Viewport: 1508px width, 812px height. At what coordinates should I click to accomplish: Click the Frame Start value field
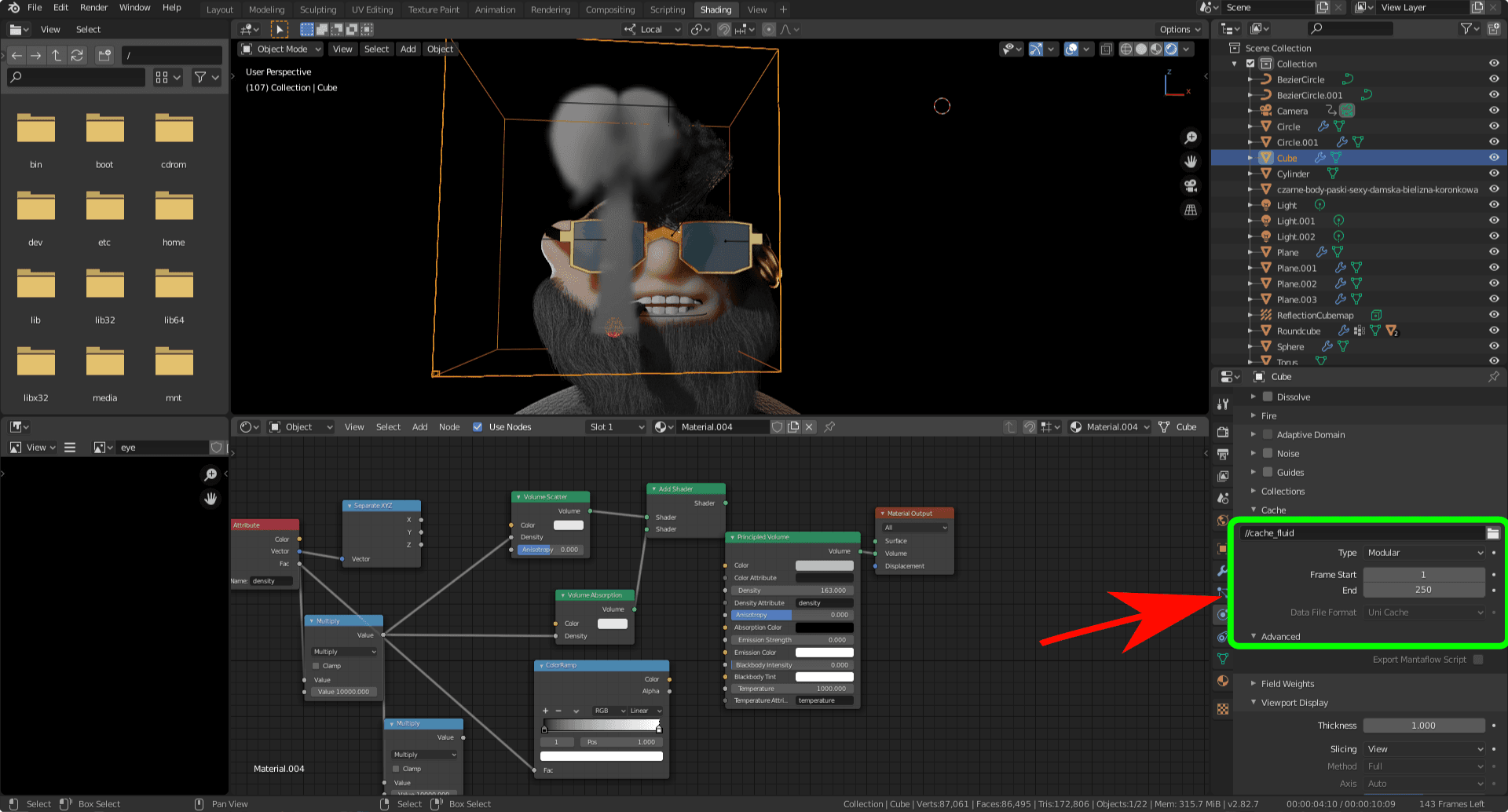pyautogui.click(x=1423, y=575)
